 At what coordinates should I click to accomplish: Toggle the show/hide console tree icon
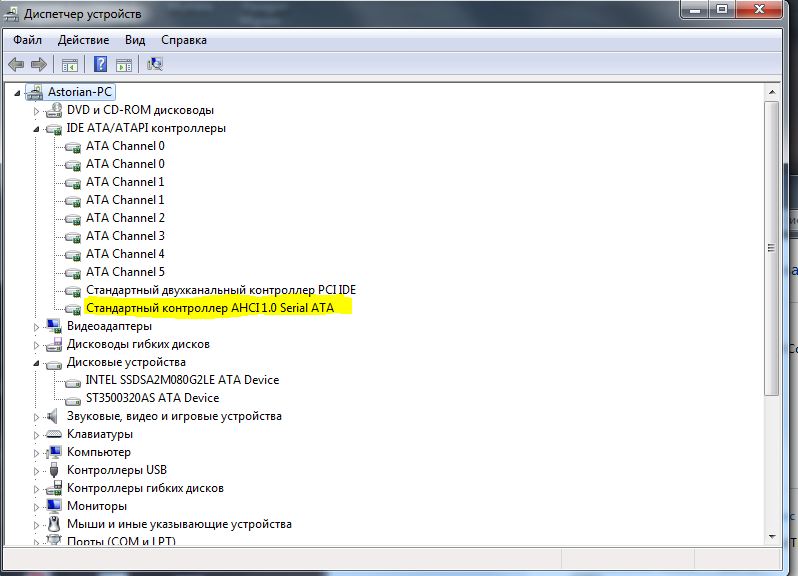coord(70,65)
